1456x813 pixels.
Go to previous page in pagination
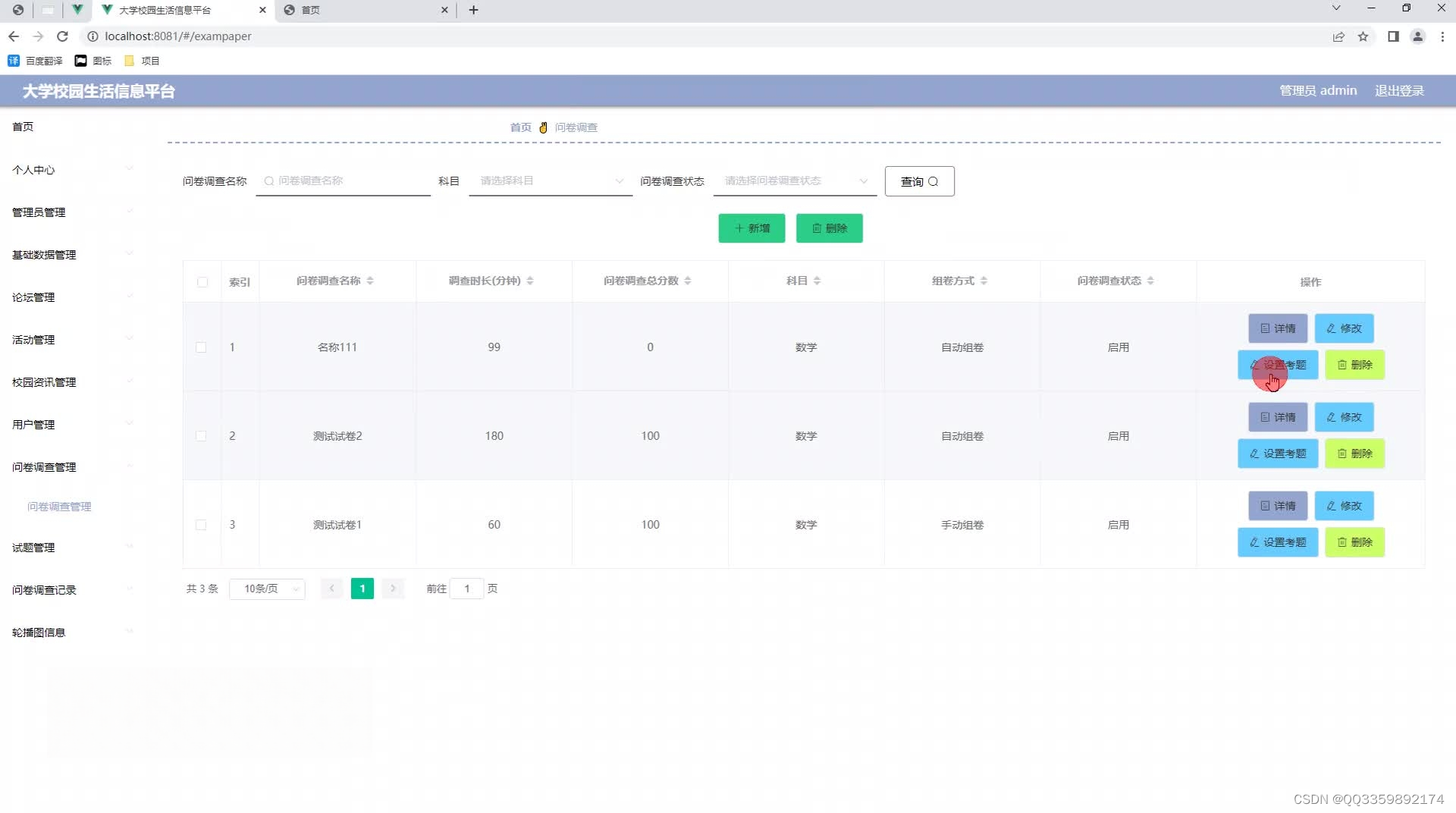coord(331,589)
